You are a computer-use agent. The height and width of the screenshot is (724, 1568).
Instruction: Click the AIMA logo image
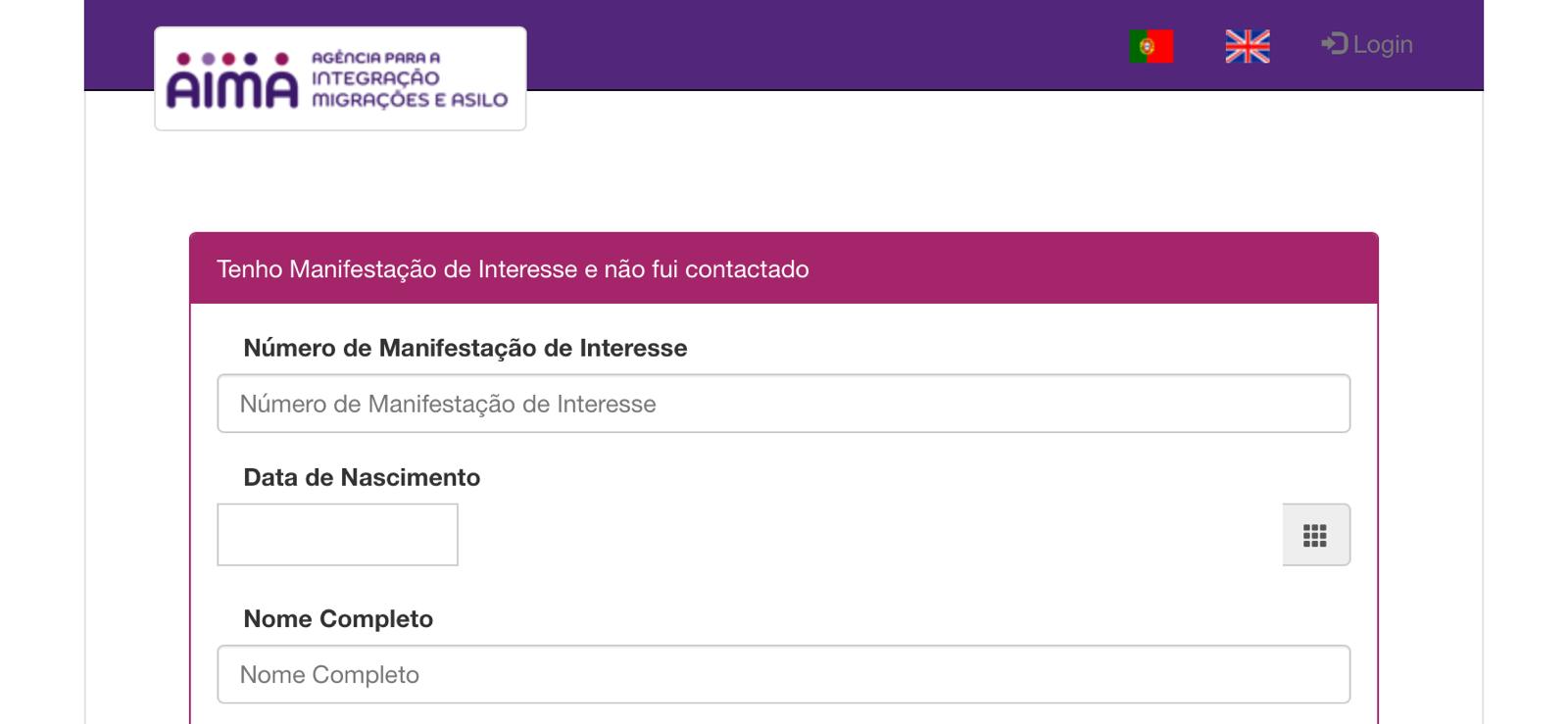340,78
